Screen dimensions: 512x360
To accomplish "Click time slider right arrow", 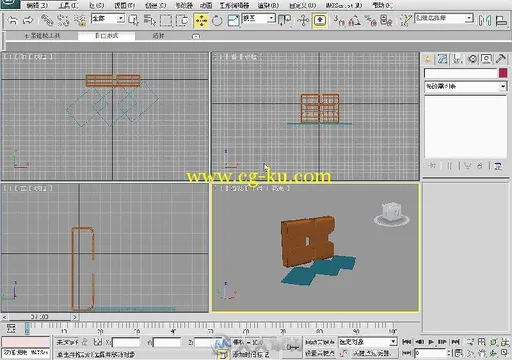I will (x=75, y=317).
